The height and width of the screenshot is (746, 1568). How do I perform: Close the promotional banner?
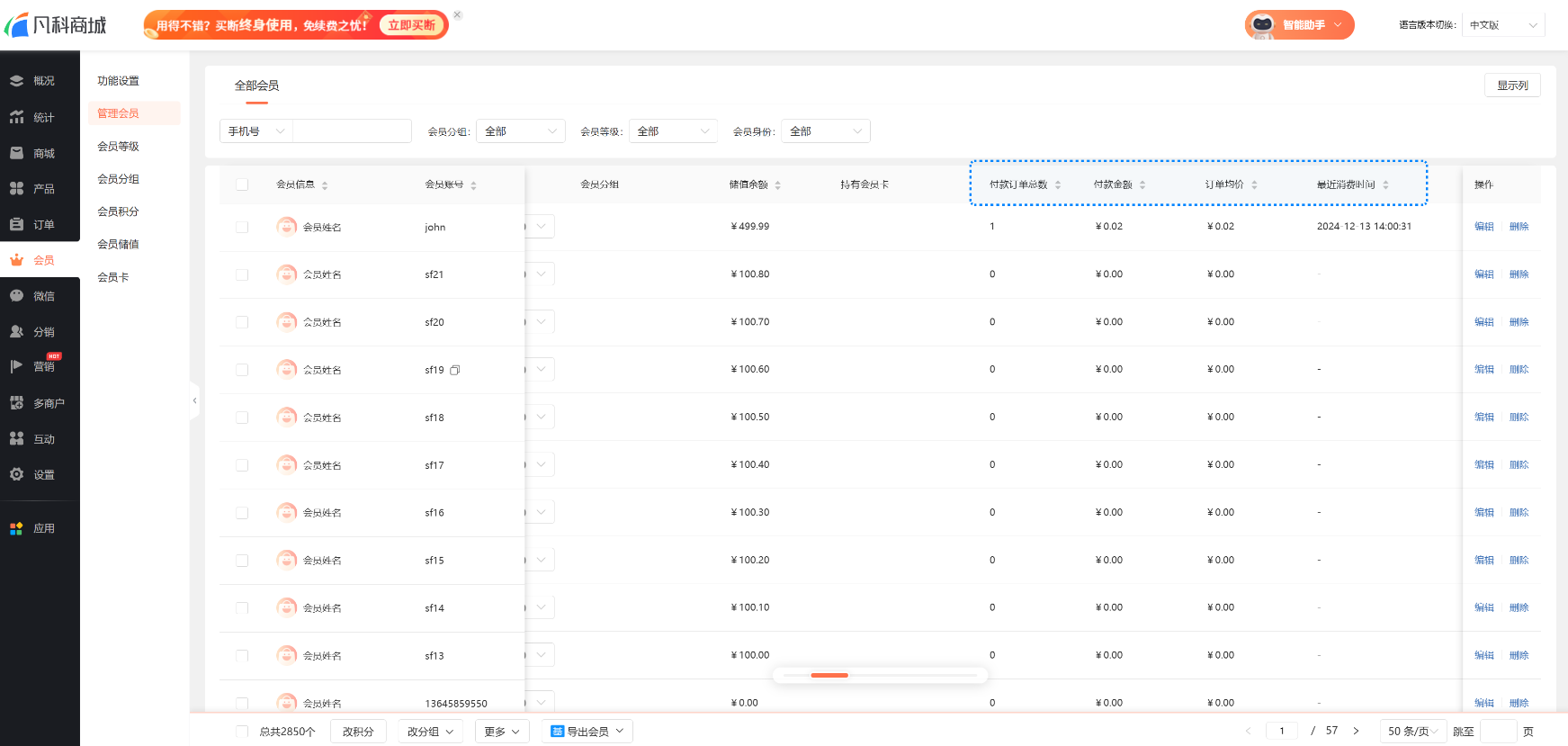pyautogui.click(x=457, y=15)
